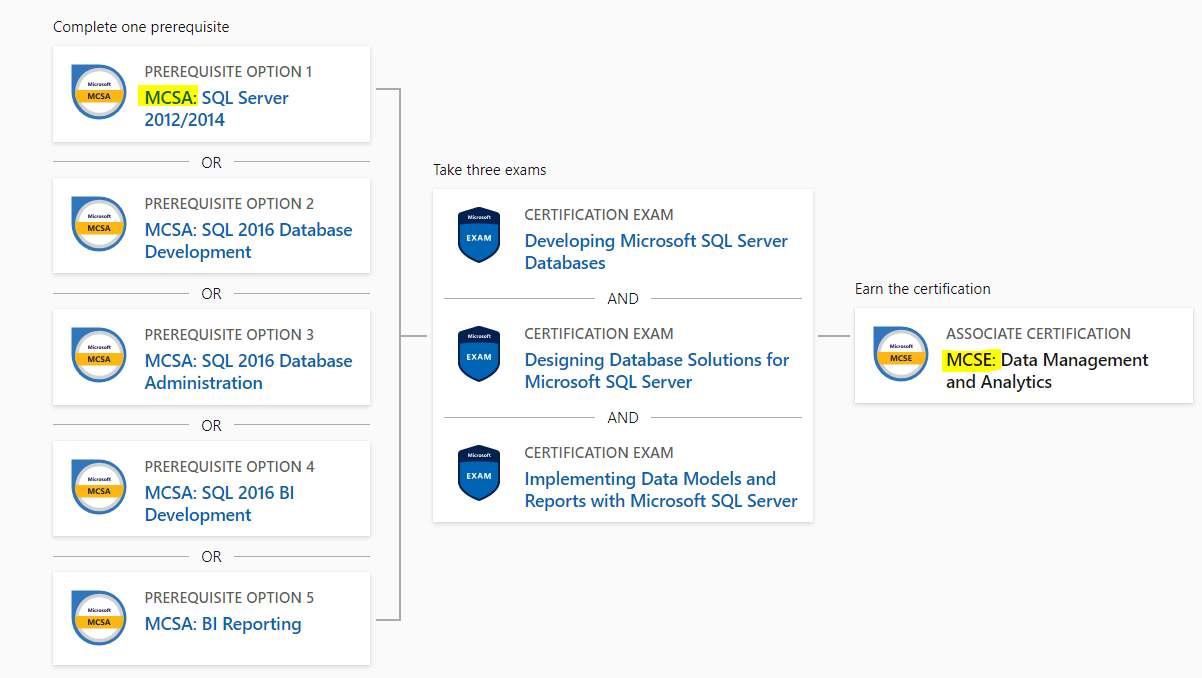Click the MCSA badge beside SQL 2016 BI Development
The width and height of the screenshot is (1202, 678).
[x=99, y=487]
